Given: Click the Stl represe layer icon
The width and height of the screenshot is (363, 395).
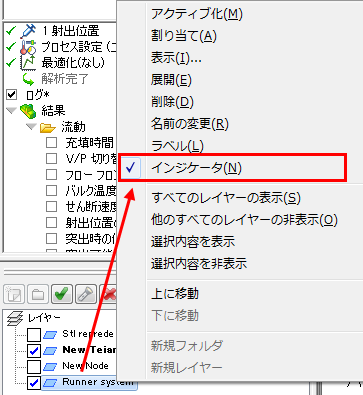Looking at the screenshot, I should [x=50, y=334].
